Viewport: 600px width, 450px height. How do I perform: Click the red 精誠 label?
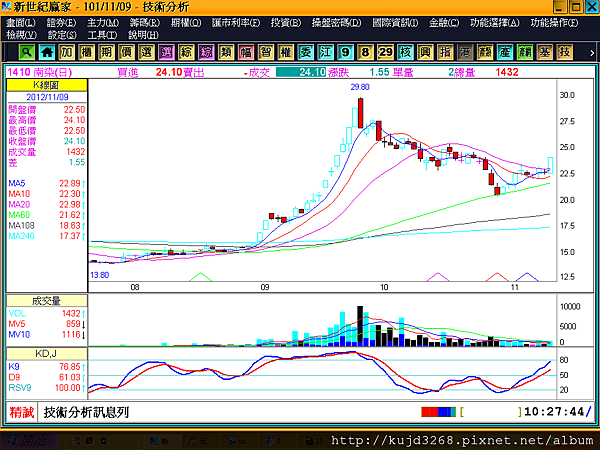(22, 412)
